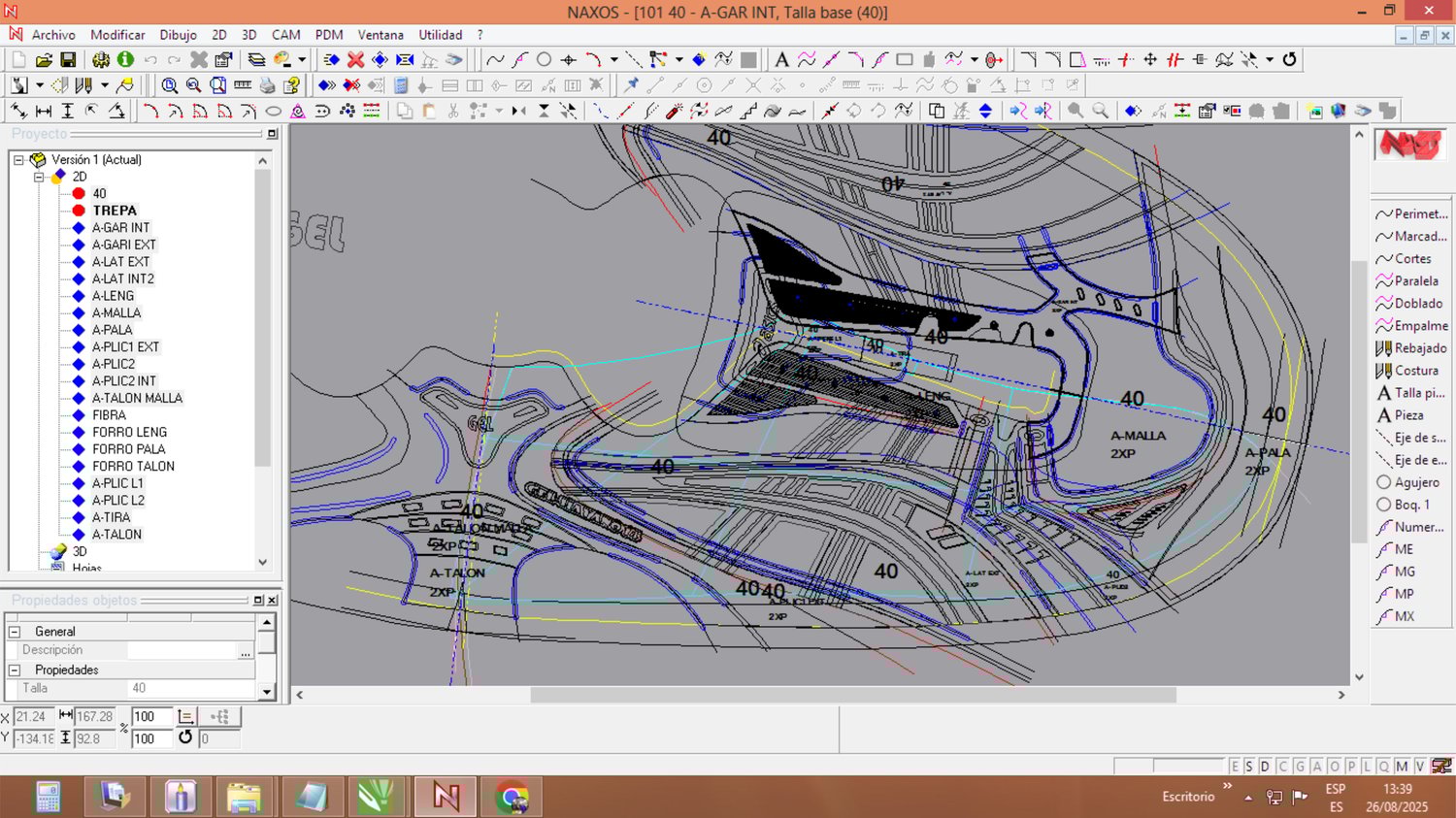Collapse the General properties section
Image resolution: width=1456 pixels, height=818 pixels.
[x=15, y=632]
